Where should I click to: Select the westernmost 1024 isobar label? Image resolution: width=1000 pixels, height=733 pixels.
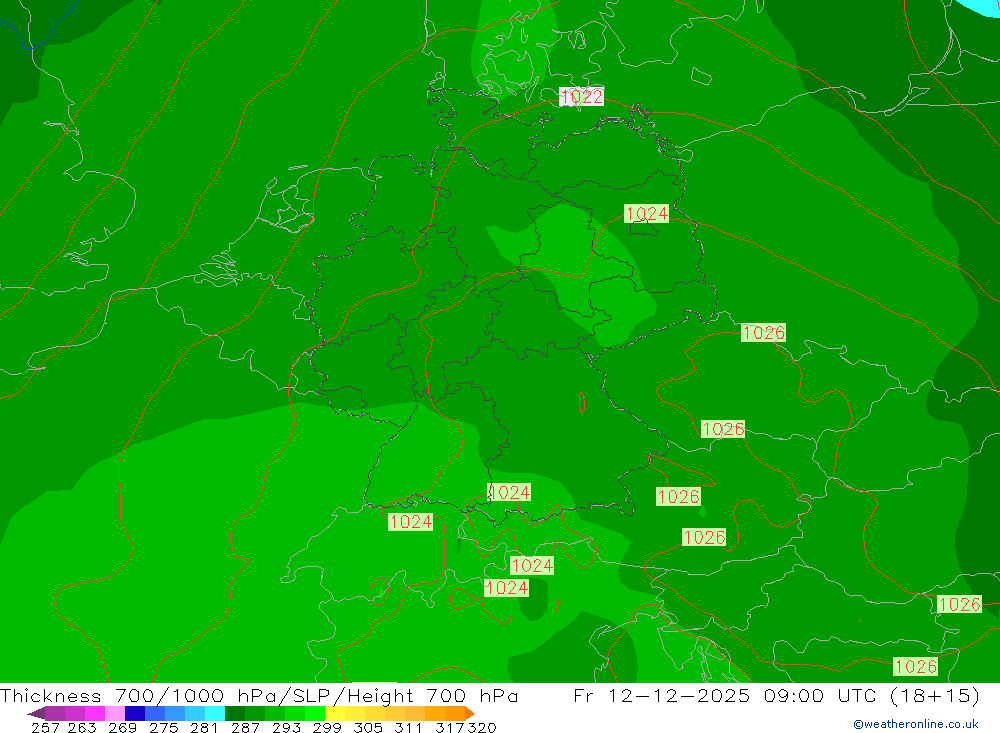pyautogui.click(x=411, y=522)
